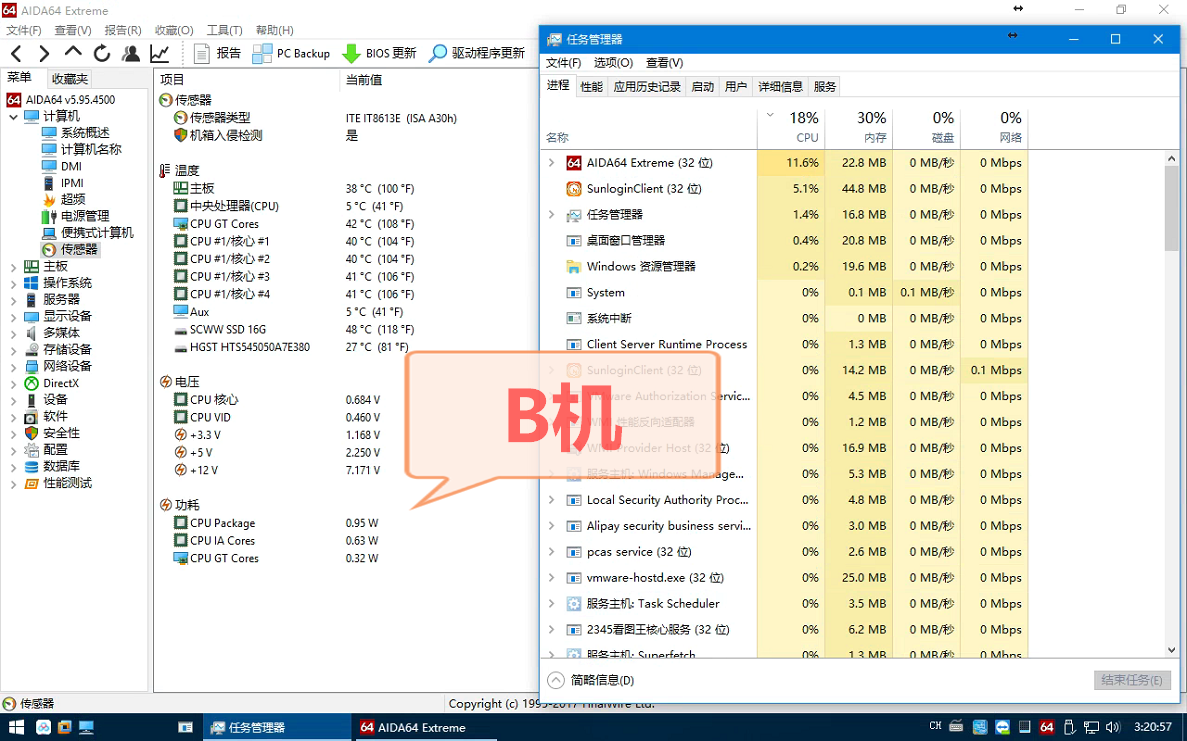The image size is (1187, 741).
Task: Select the Windows 资源管理器 process row
Action: 783,266
